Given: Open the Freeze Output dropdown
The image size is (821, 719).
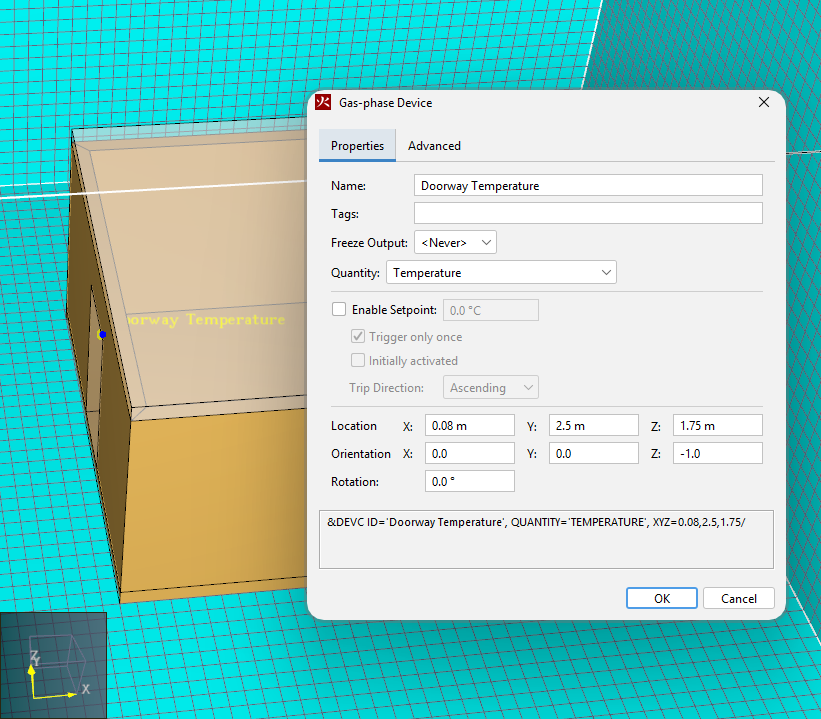Looking at the screenshot, I should point(455,242).
